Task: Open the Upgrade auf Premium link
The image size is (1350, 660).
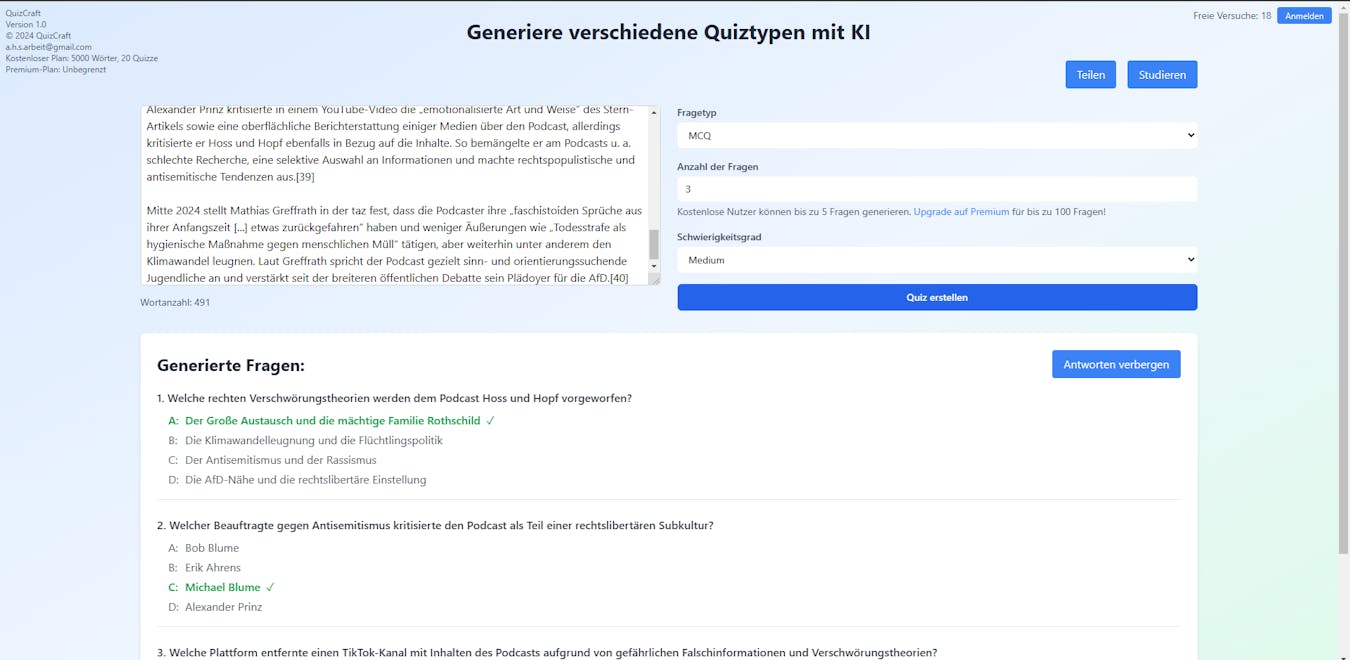Action: click(961, 212)
